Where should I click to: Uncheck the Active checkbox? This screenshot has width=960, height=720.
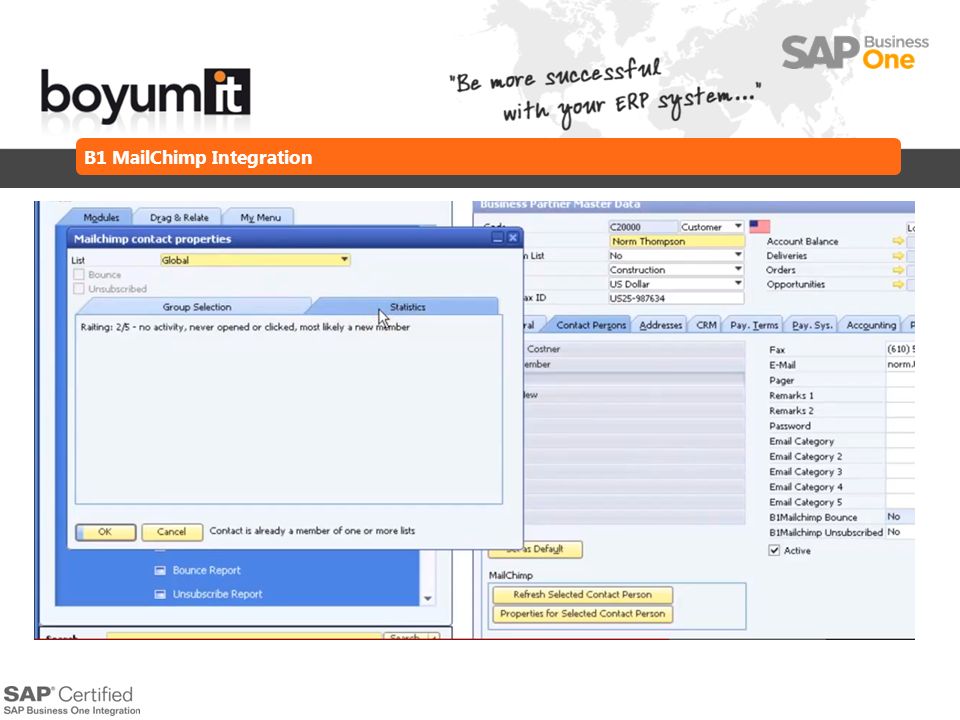(x=774, y=550)
